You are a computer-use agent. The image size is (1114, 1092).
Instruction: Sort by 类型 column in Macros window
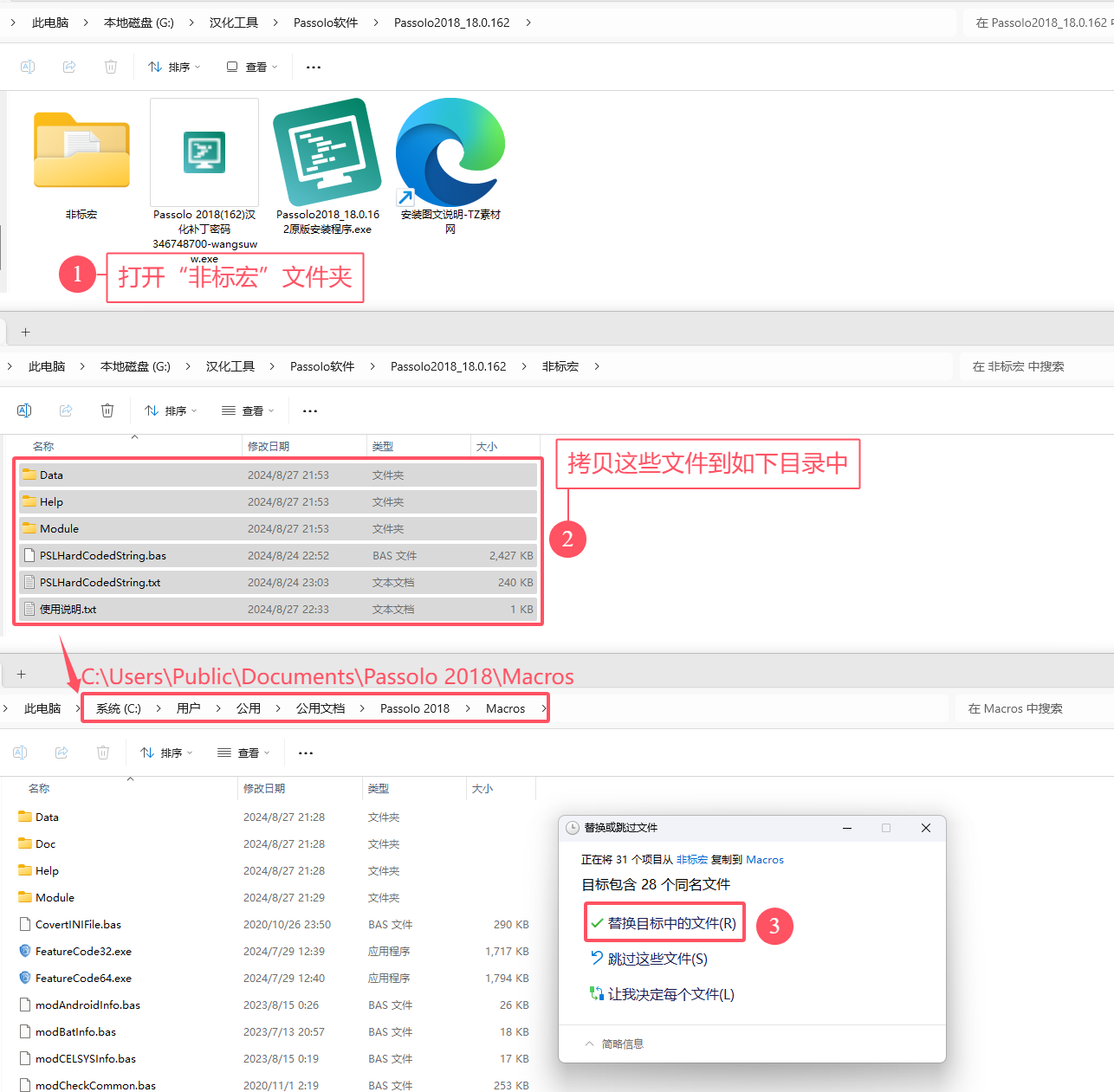coord(379,788)
